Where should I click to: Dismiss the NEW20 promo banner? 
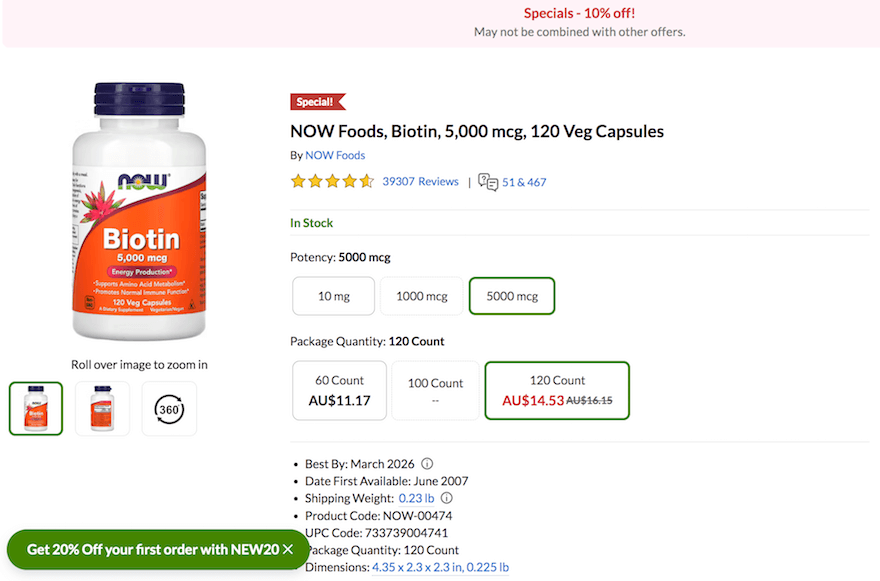coord(289,549)
